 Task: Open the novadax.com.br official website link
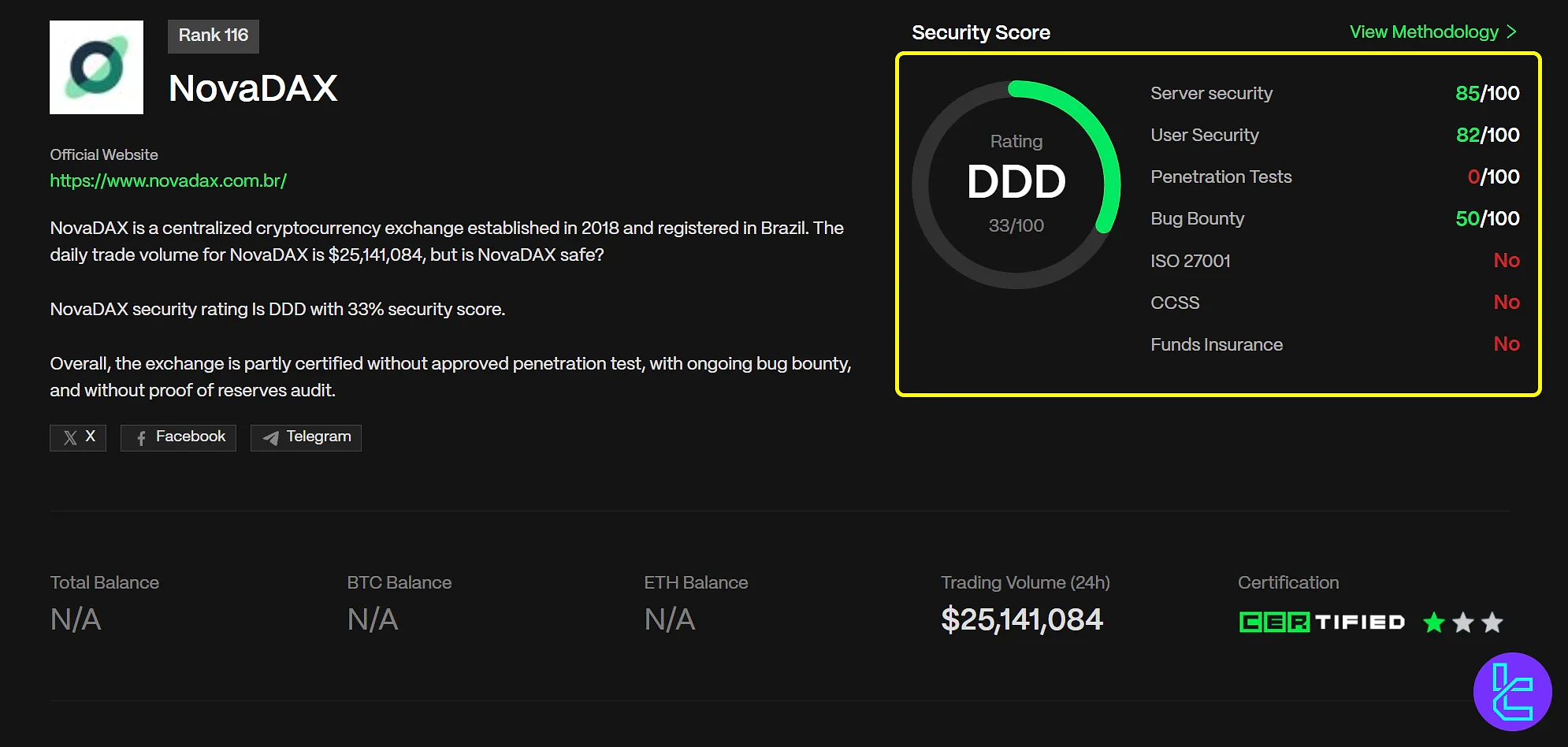coord(168,180)
